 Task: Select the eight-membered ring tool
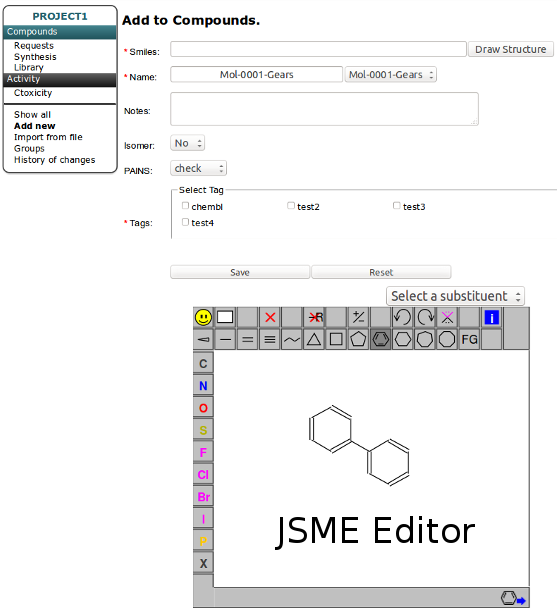tap(447, 340)
